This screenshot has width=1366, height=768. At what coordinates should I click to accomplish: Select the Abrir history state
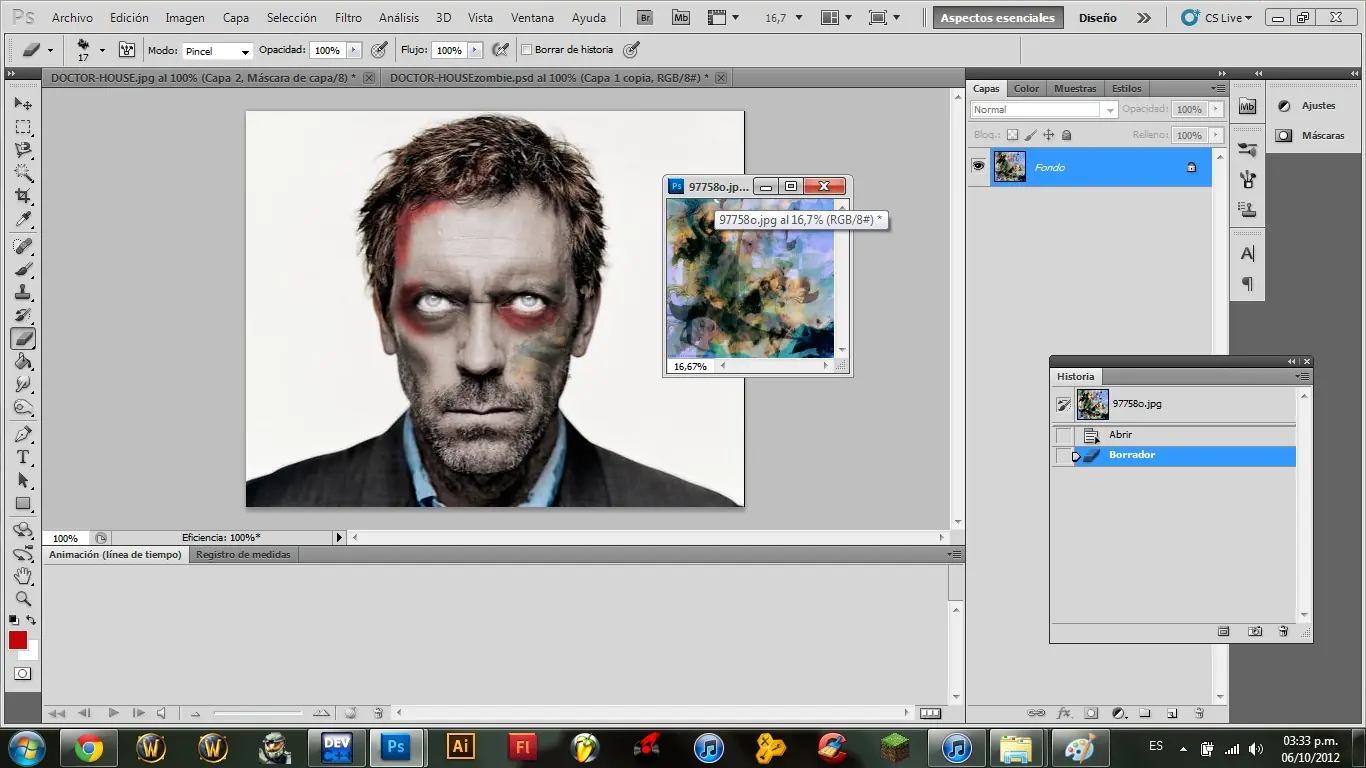pyautogui.click(x=1174, y=435)
